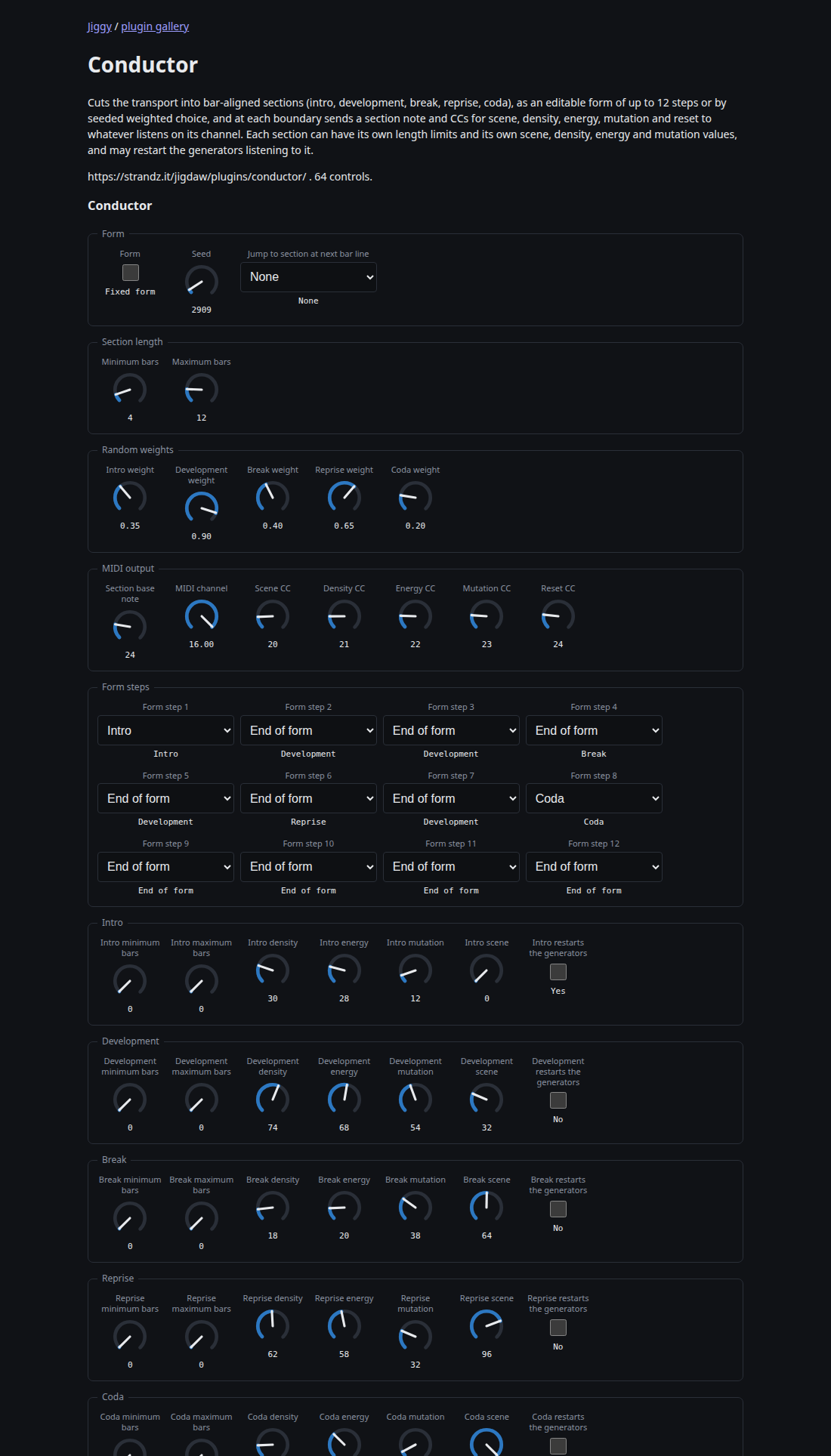831x1456 pixels.
Task: Enable Intro restarts the generators checkbox
Action: click(x=558, y=971)
